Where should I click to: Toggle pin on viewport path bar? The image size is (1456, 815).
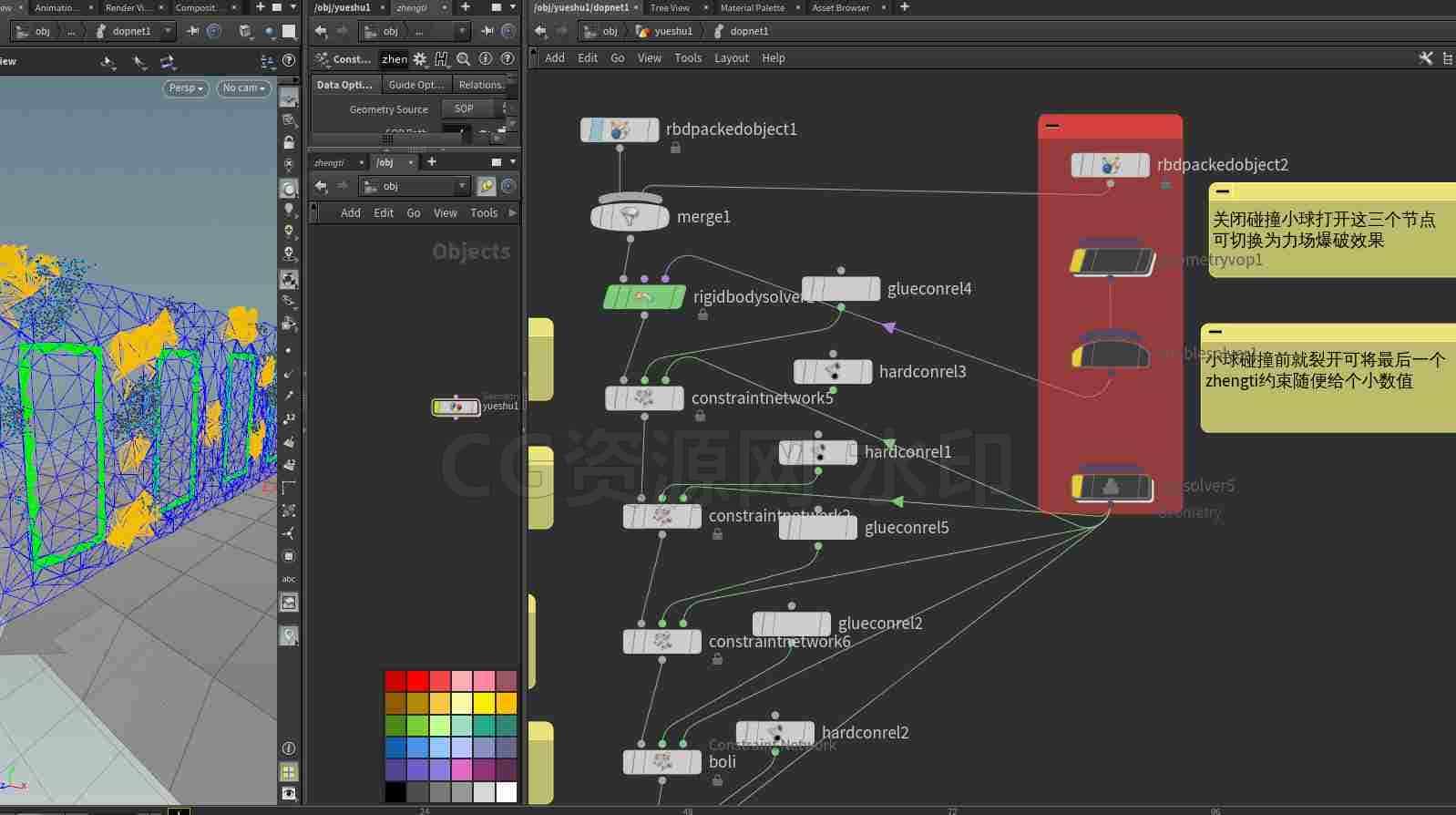pos(192,31)
